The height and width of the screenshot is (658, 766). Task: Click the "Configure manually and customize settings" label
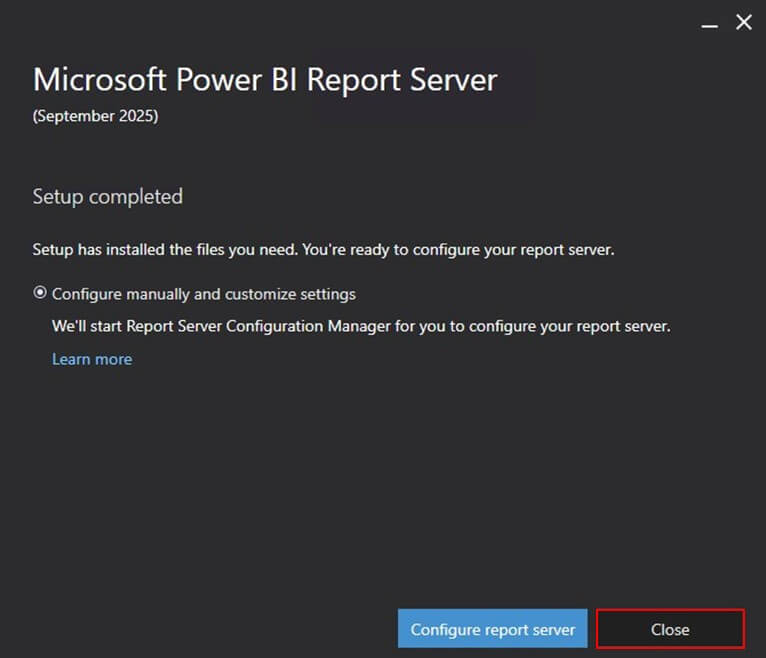[204, 294]
